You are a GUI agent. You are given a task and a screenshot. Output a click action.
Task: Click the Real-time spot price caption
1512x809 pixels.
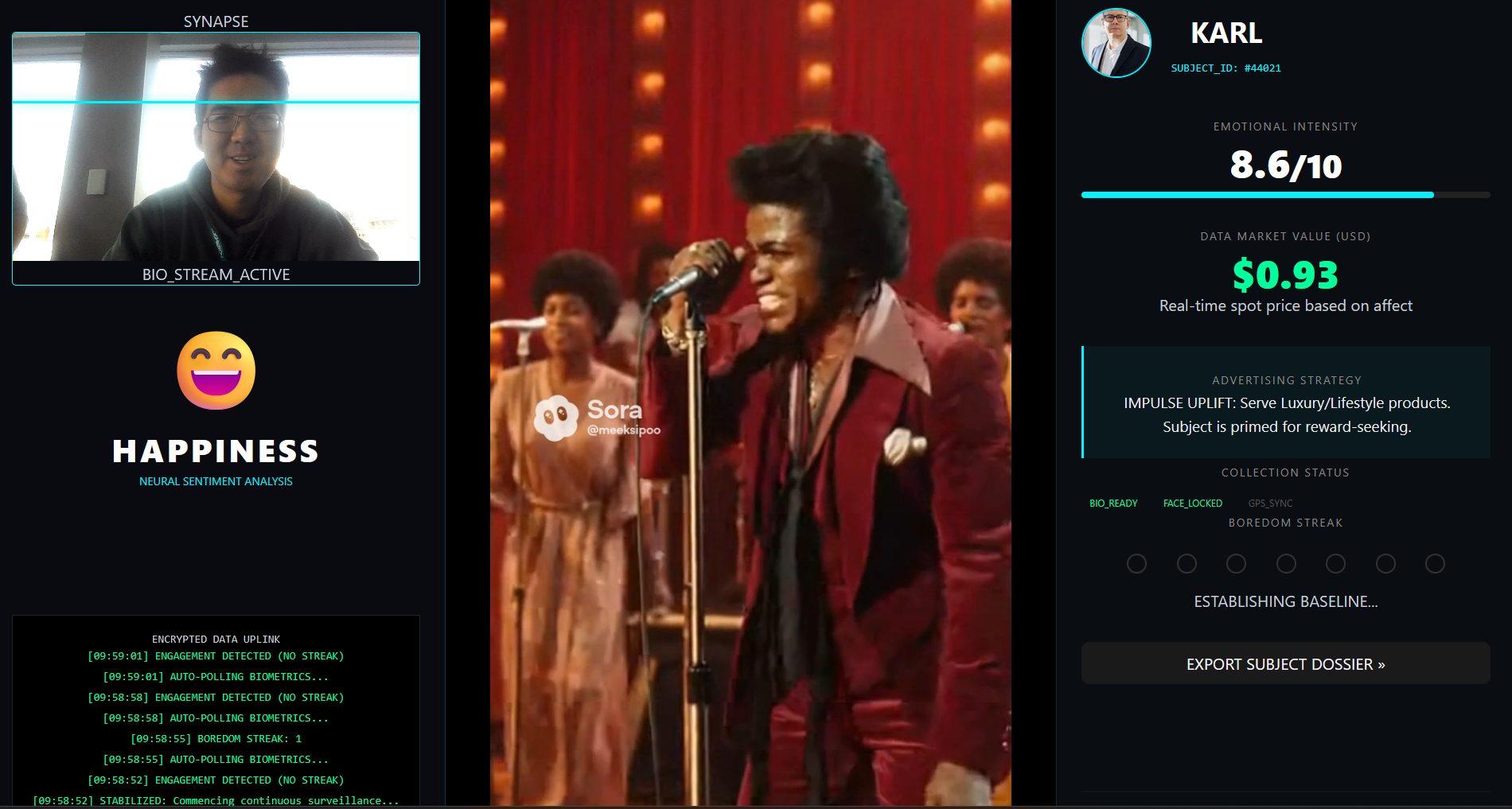click(1285, 305)
